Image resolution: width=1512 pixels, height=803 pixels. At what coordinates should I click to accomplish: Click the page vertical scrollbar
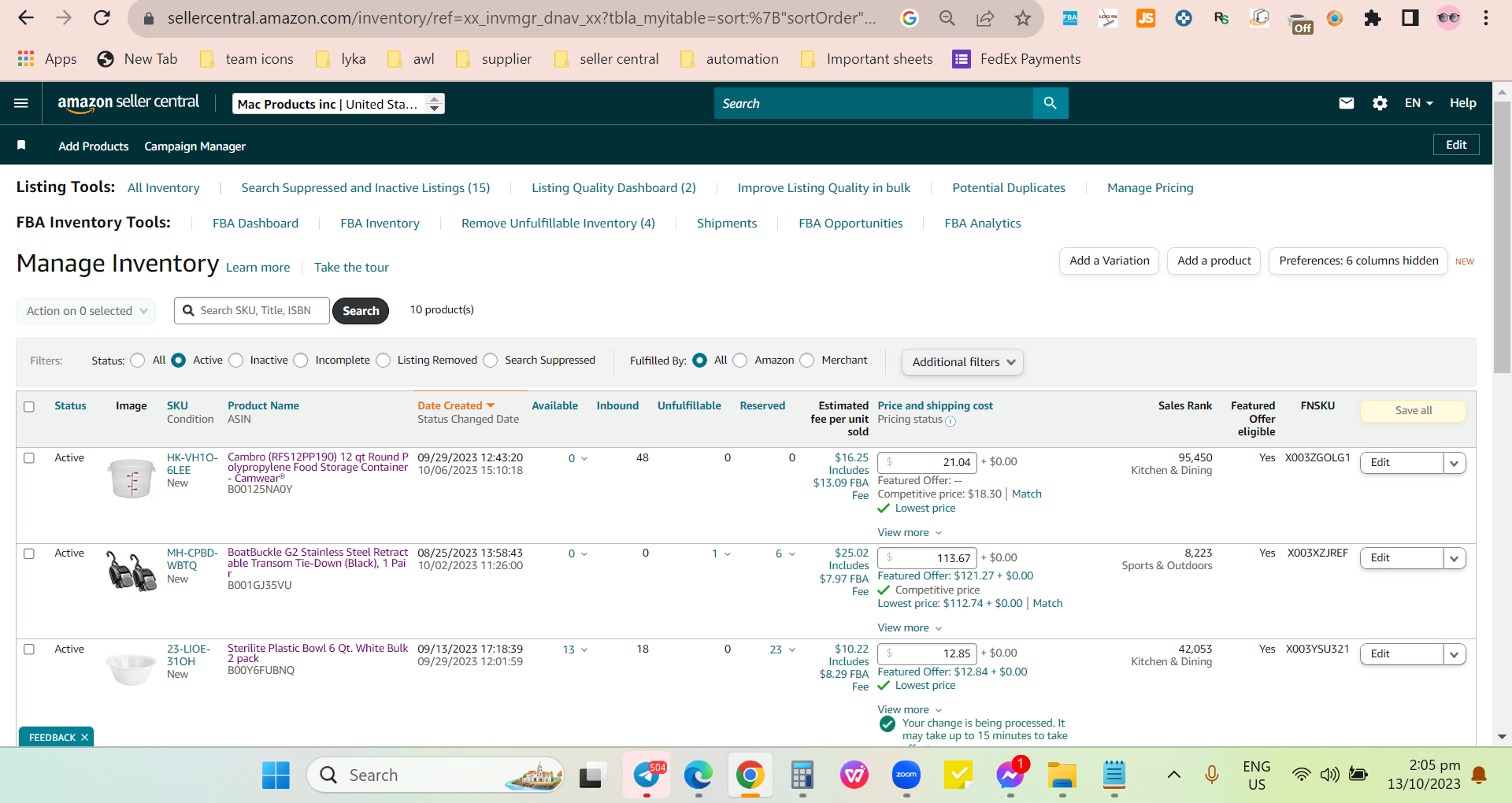click(x=1502, y=236)
